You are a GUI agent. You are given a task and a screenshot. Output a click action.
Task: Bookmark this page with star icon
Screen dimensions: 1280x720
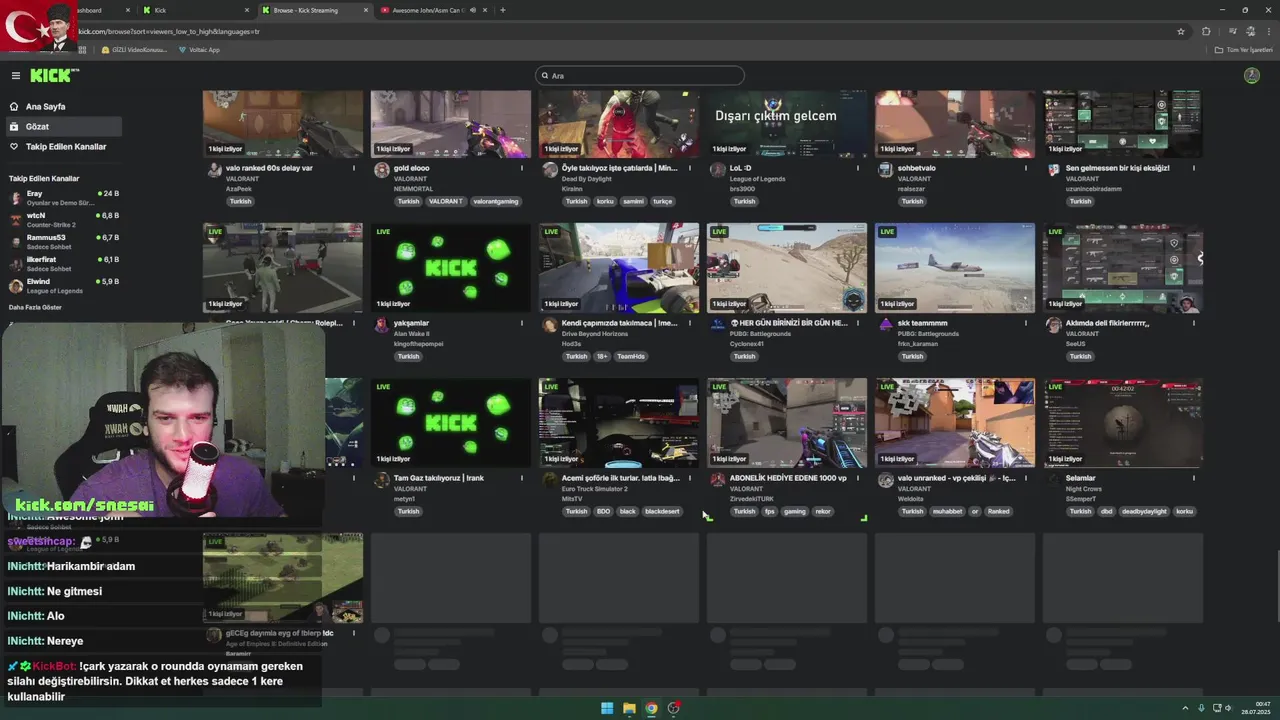(1181, 31)
